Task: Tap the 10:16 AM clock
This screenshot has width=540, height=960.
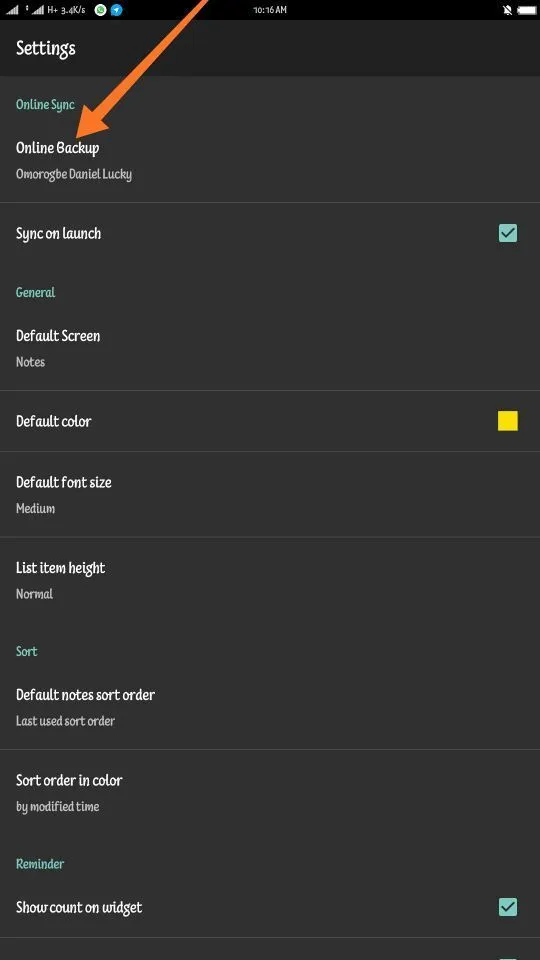Action: click(x=270, y=10)
